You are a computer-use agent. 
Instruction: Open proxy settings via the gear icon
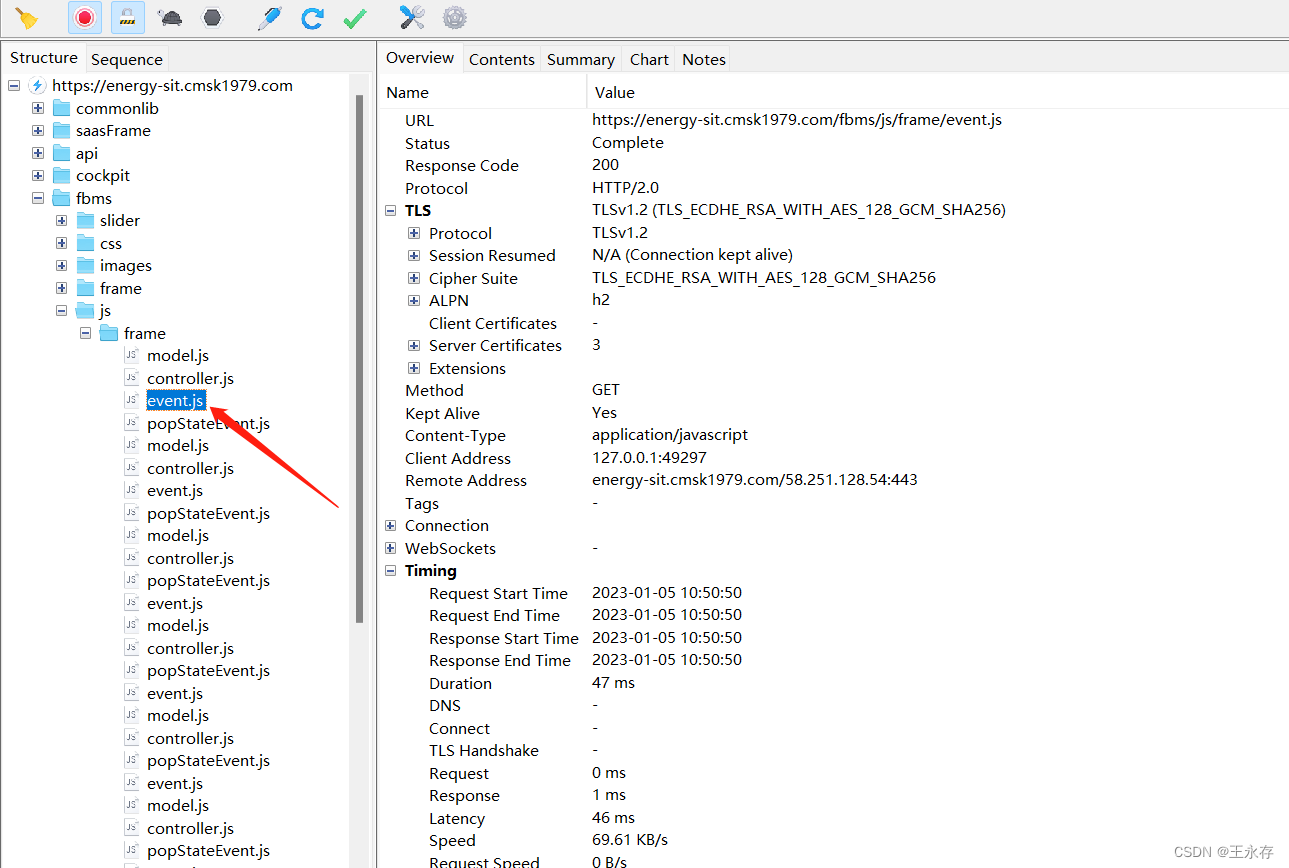[x=454, y=17]
